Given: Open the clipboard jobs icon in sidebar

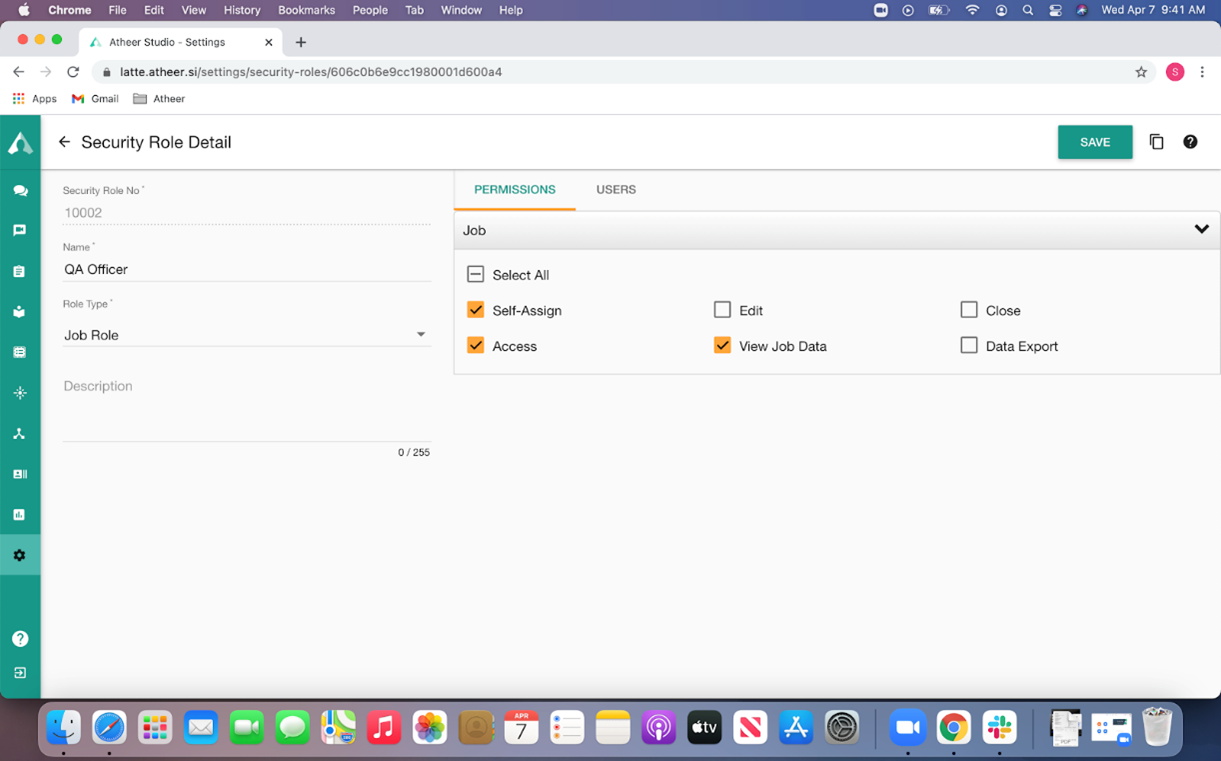Looking at the screenshot, I should [x=20, y=271].
